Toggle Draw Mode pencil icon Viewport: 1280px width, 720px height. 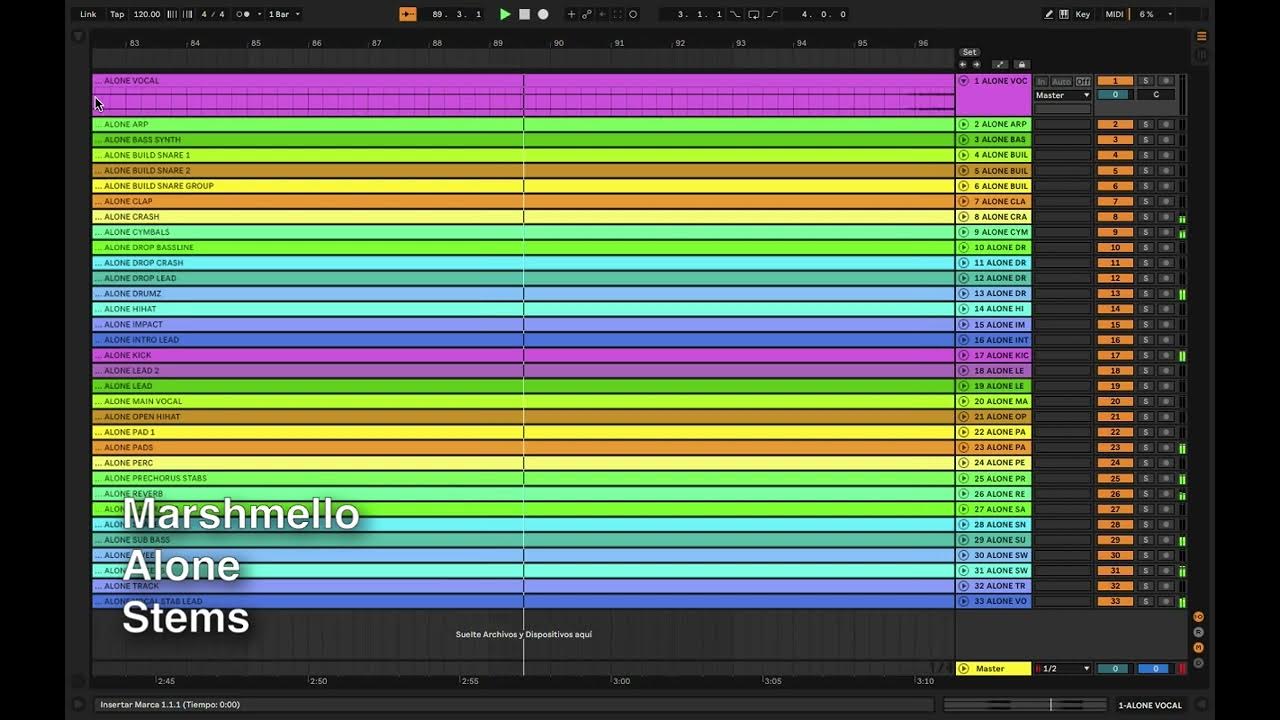1049,14
